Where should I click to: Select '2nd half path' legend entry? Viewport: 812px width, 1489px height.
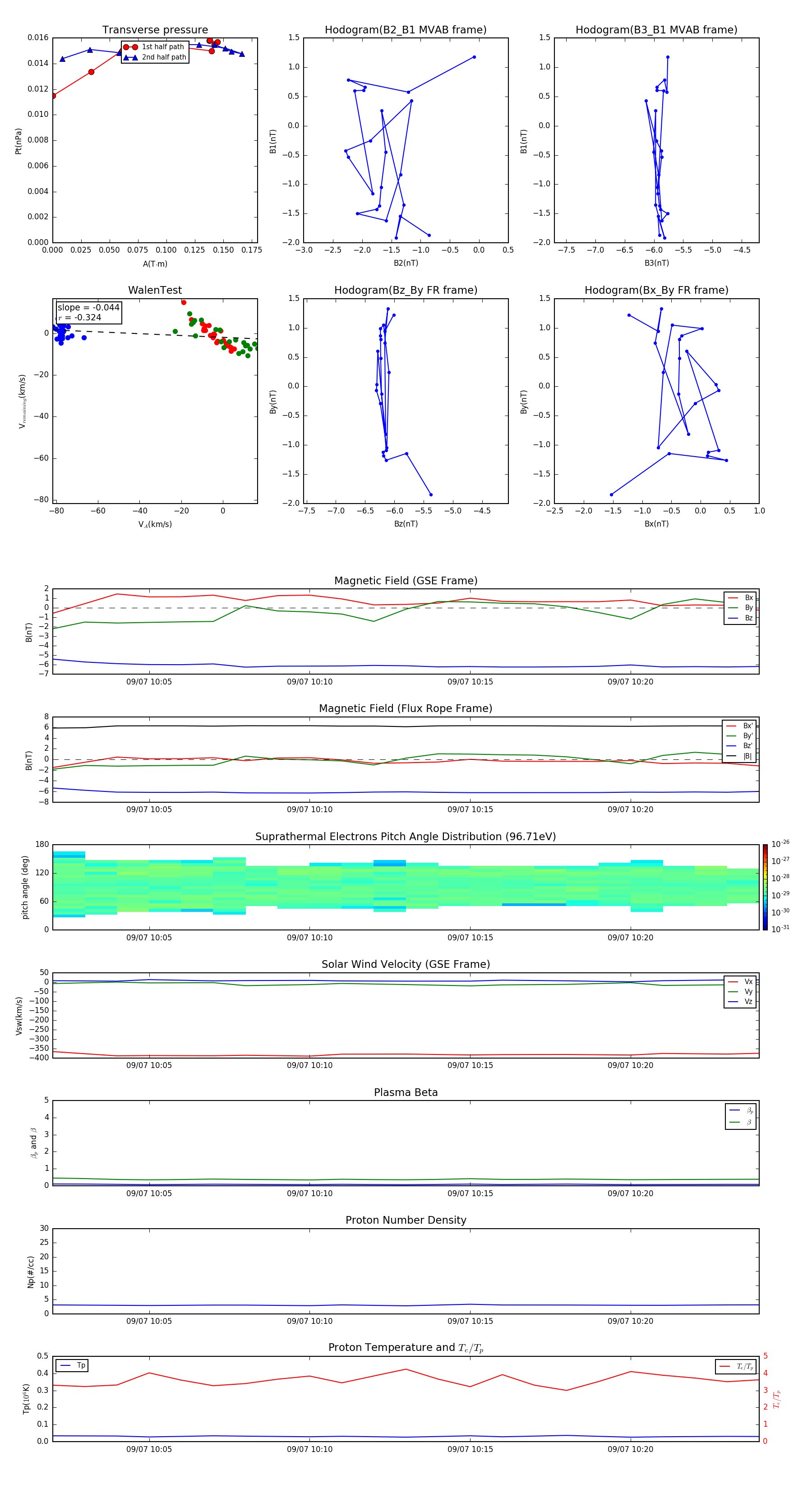pos(155,57)
